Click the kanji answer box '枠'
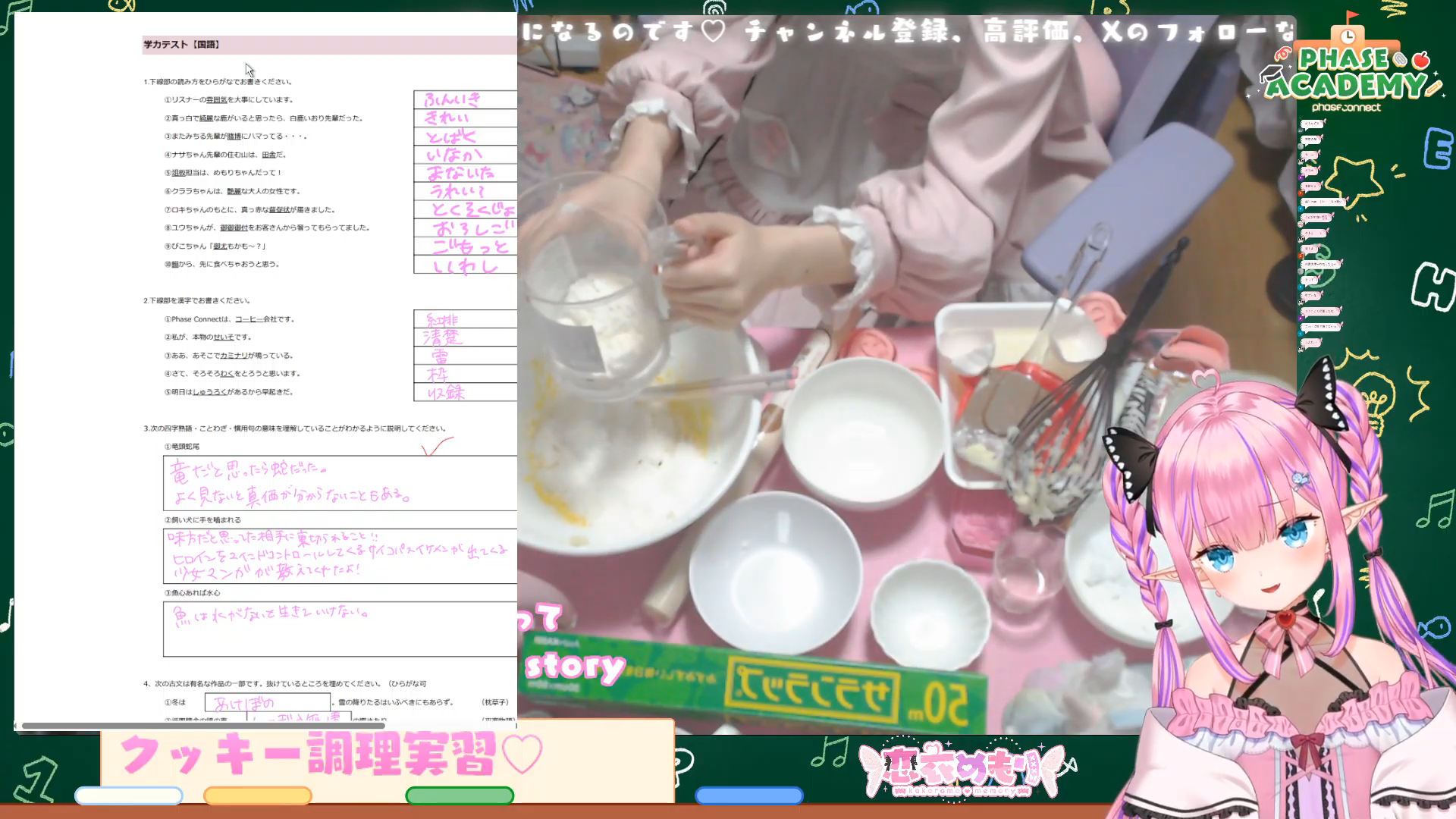The width and height of the screenshot is (1456, 819). (466, 374)
